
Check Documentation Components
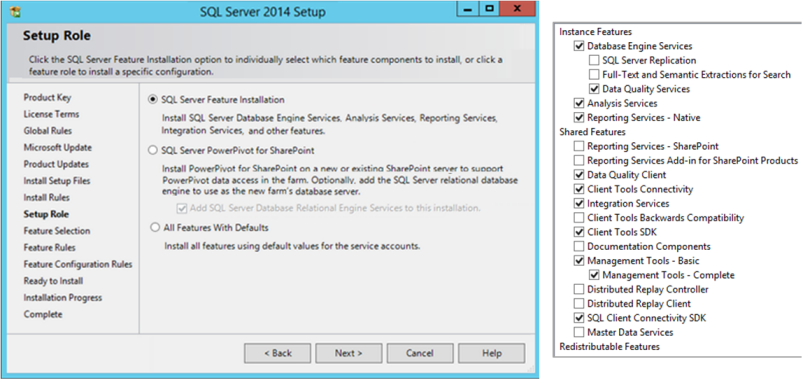coord(579,247)
